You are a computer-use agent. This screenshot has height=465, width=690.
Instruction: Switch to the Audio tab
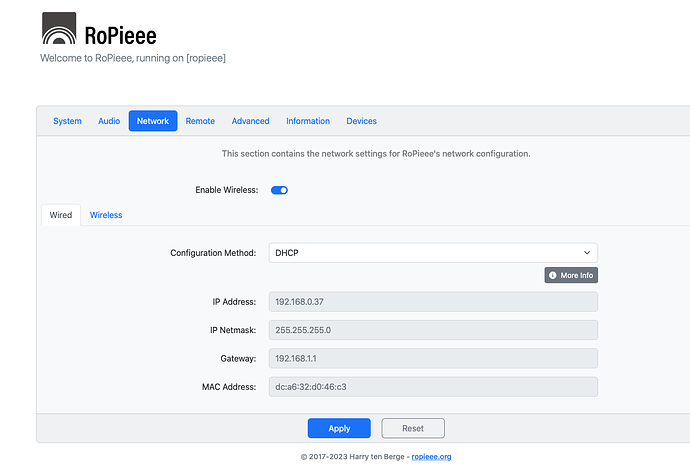tap(109, 121)
